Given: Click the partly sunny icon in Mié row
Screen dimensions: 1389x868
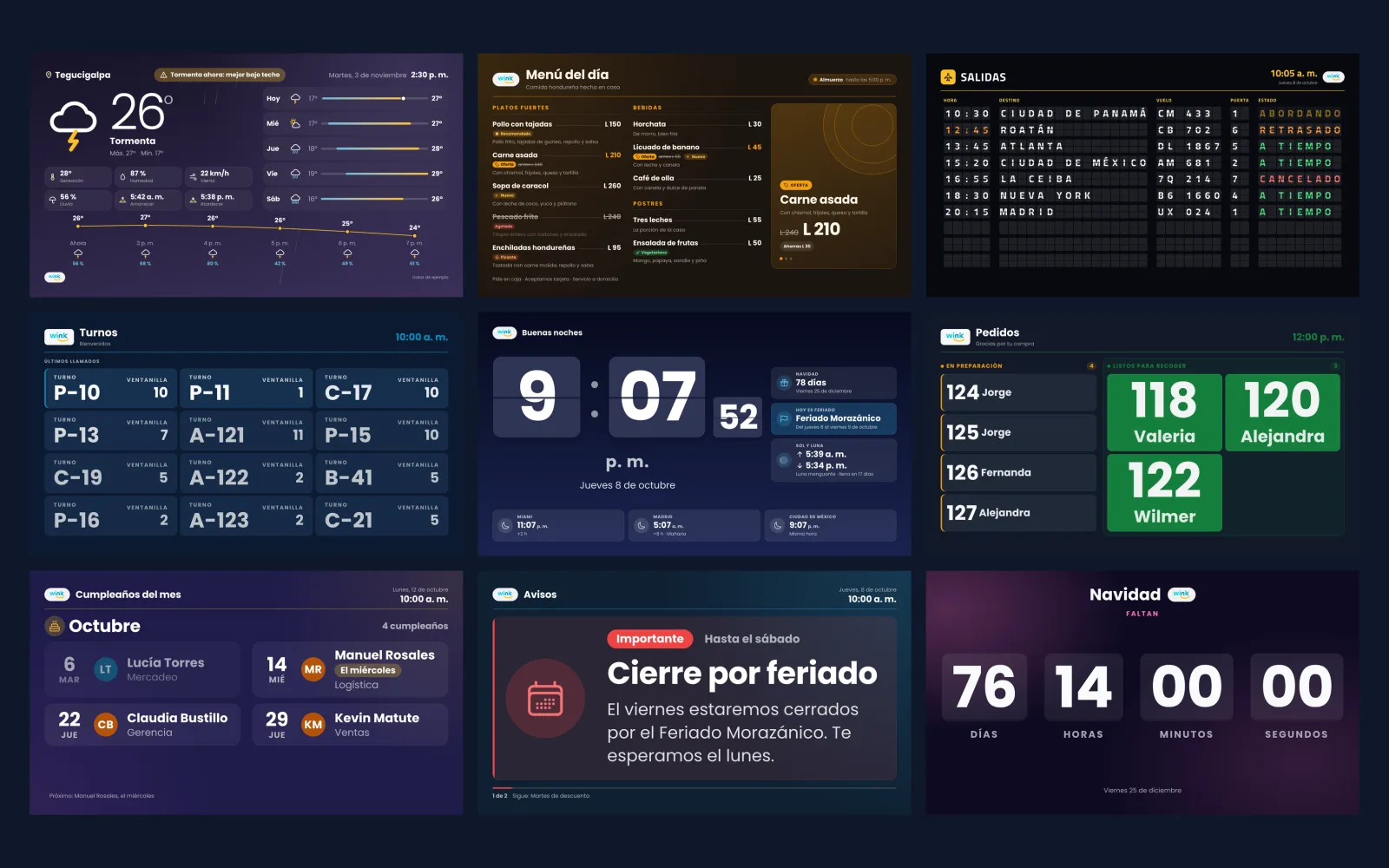Looking at the screenshot, I should click(295, 123).
